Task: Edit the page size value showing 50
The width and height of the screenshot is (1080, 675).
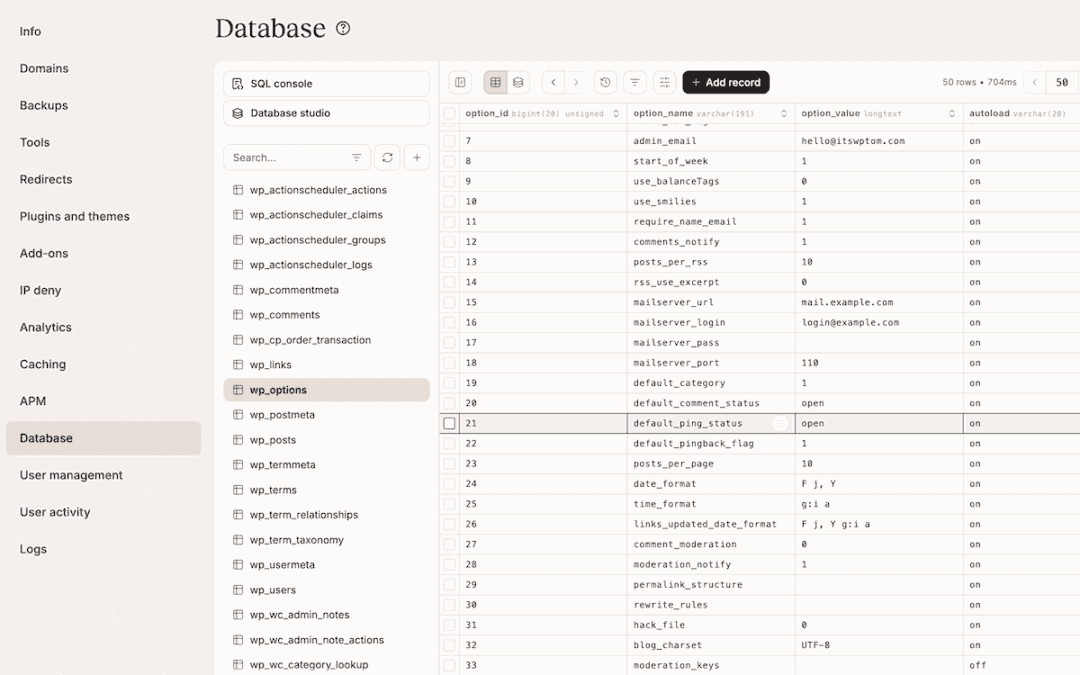Action: click(1063, 82)
